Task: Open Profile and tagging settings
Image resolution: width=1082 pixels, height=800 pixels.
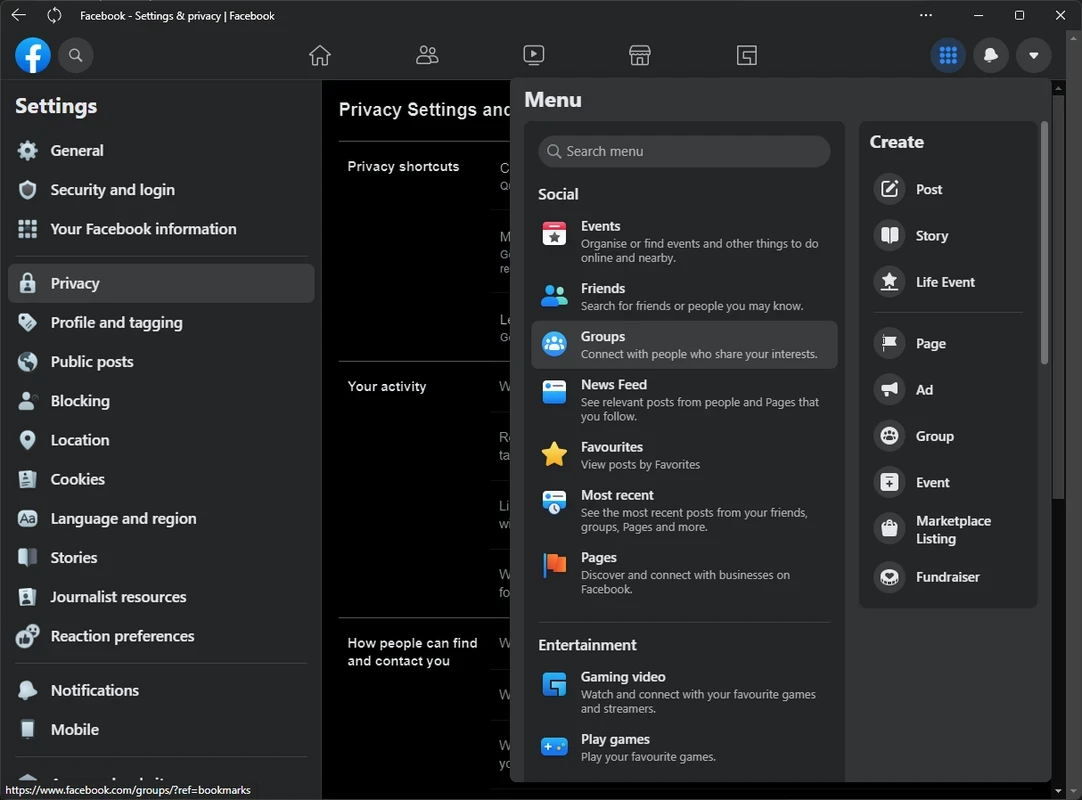Action: [x=116, y=322]
